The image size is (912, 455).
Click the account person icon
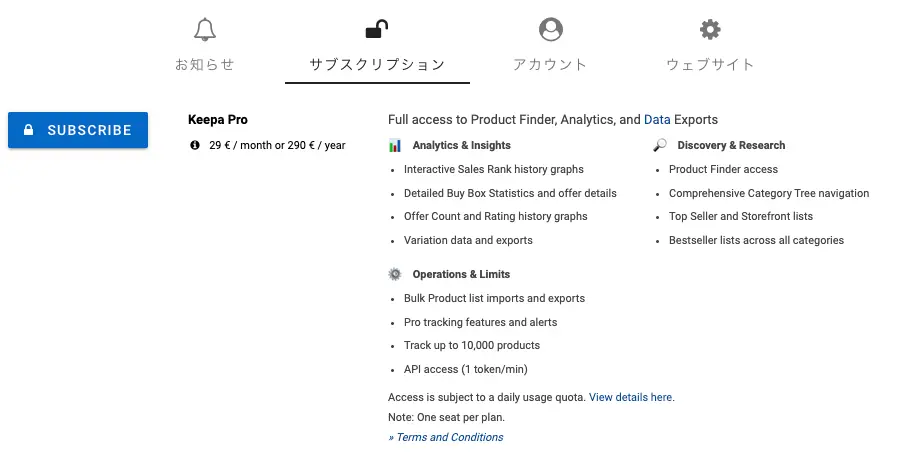click(x=550, y=30)
